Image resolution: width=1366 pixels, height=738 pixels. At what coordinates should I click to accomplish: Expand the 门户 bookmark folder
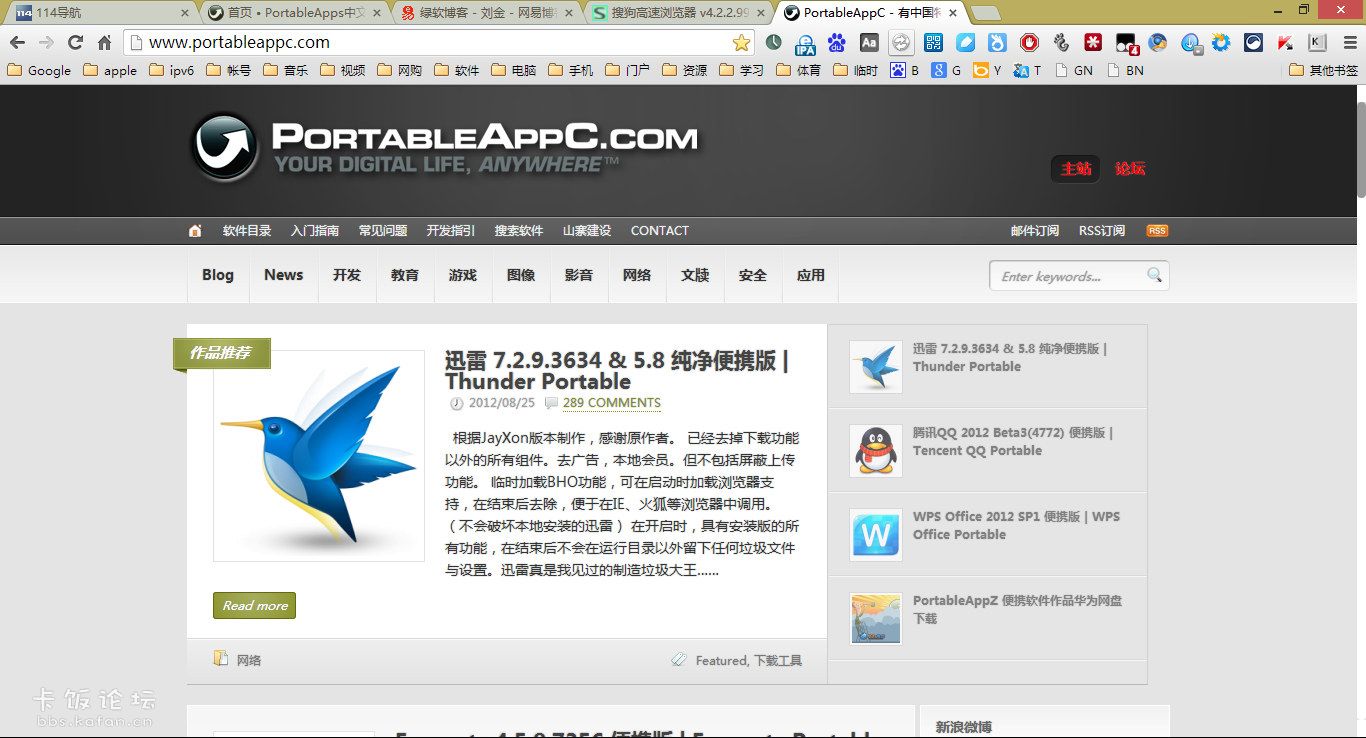625,71
